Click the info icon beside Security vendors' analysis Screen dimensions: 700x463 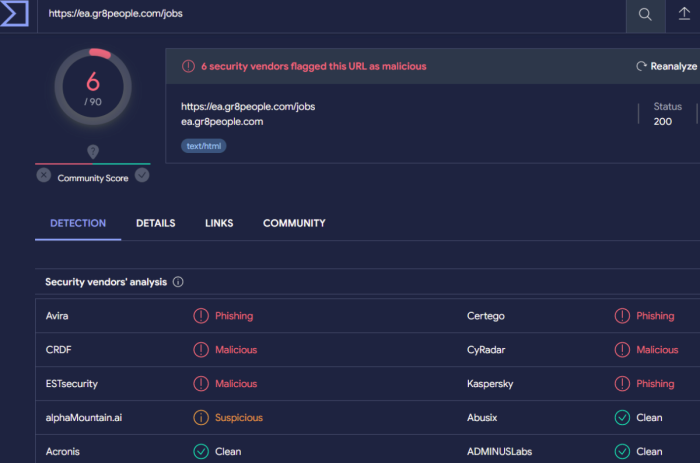click(x=178, y=282)
